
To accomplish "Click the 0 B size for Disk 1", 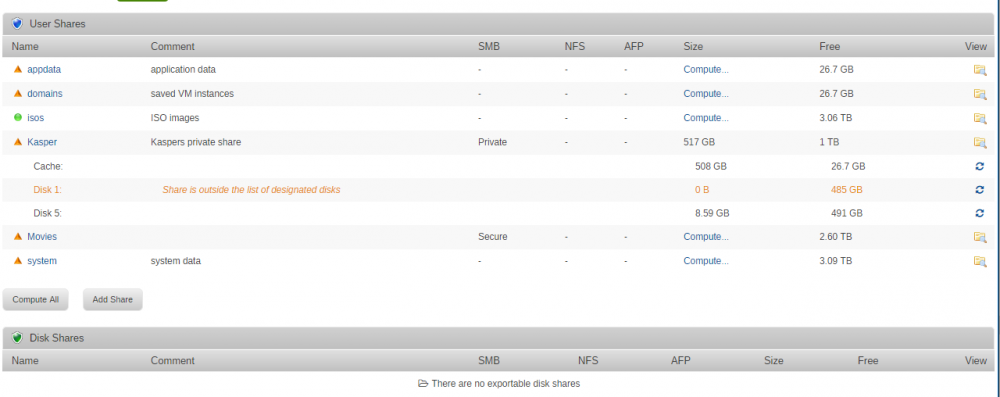I will tap(702, 190).
